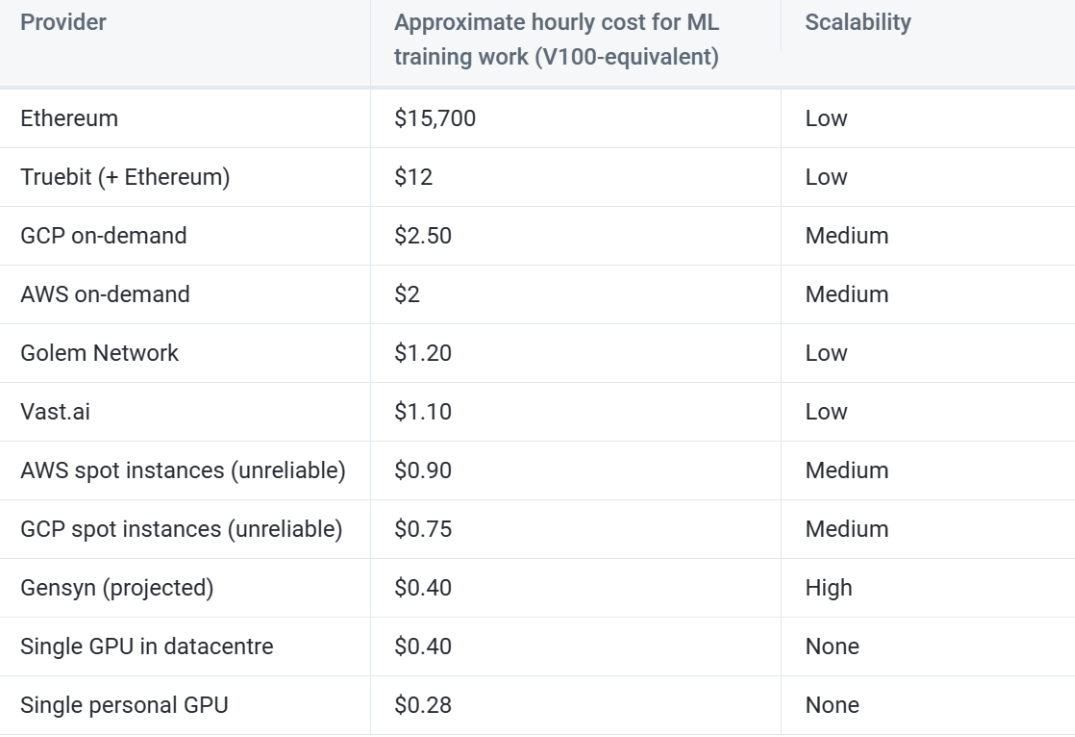Click AWS spot instances (unreliable) cell
Image resolution: width=1075 pixels, height=737 pixels.
tap(182, 470)
